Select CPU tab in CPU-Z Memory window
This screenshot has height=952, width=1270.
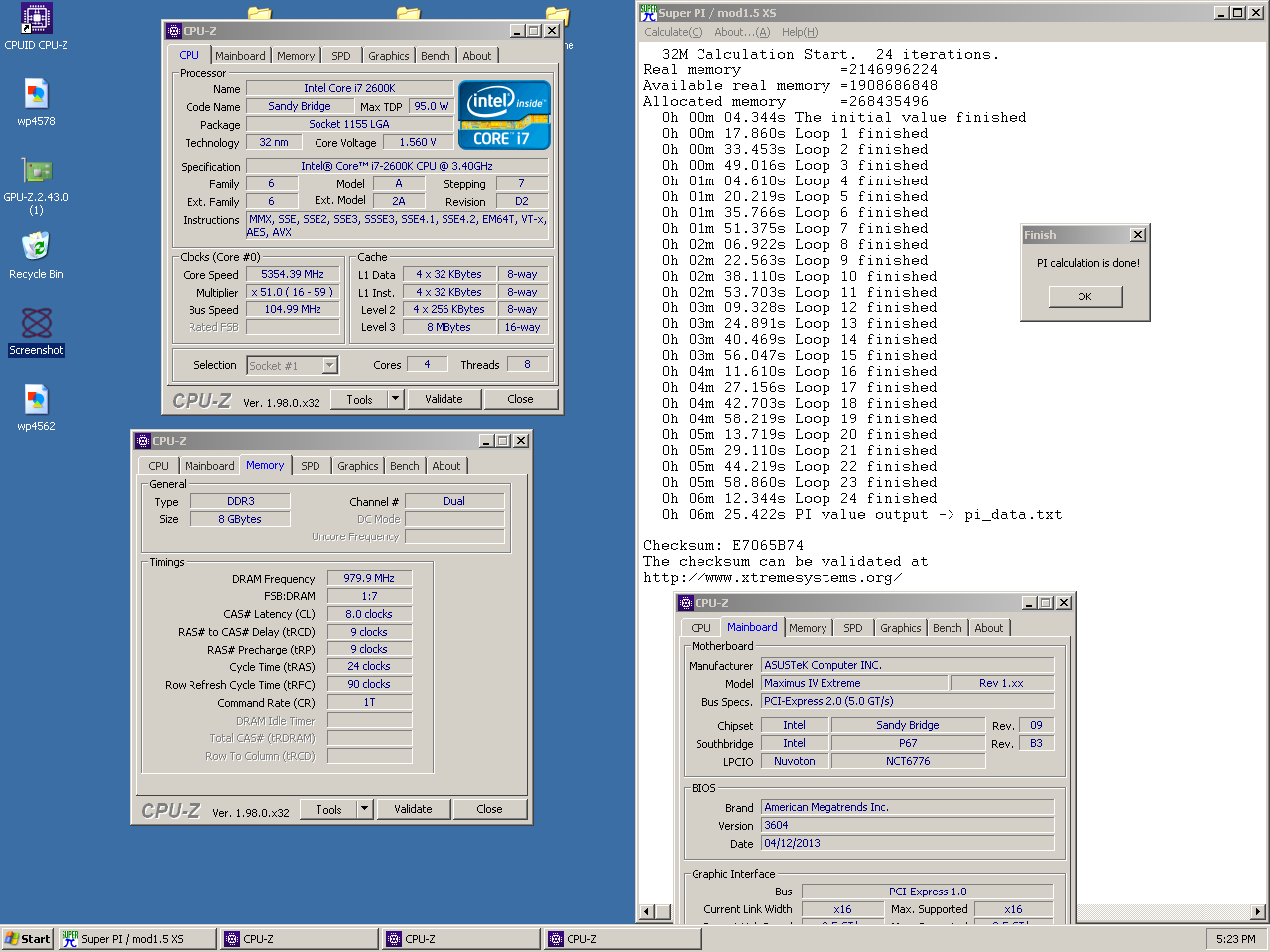point(159,466)
